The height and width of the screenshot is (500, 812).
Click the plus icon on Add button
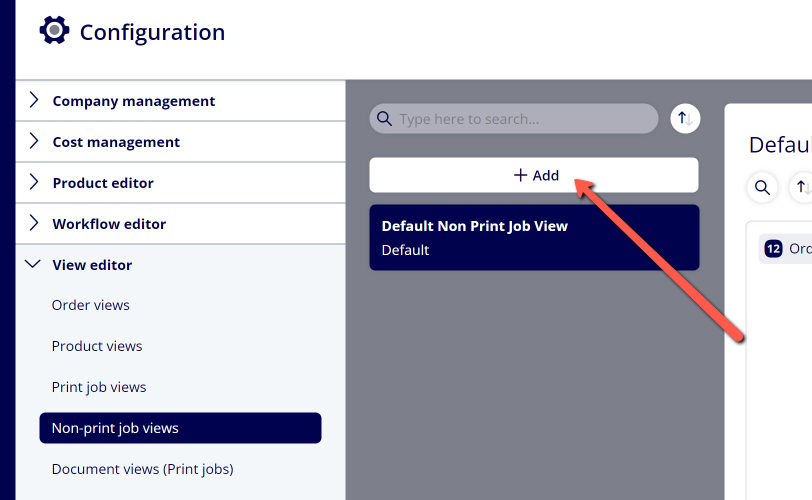point(520,175)
